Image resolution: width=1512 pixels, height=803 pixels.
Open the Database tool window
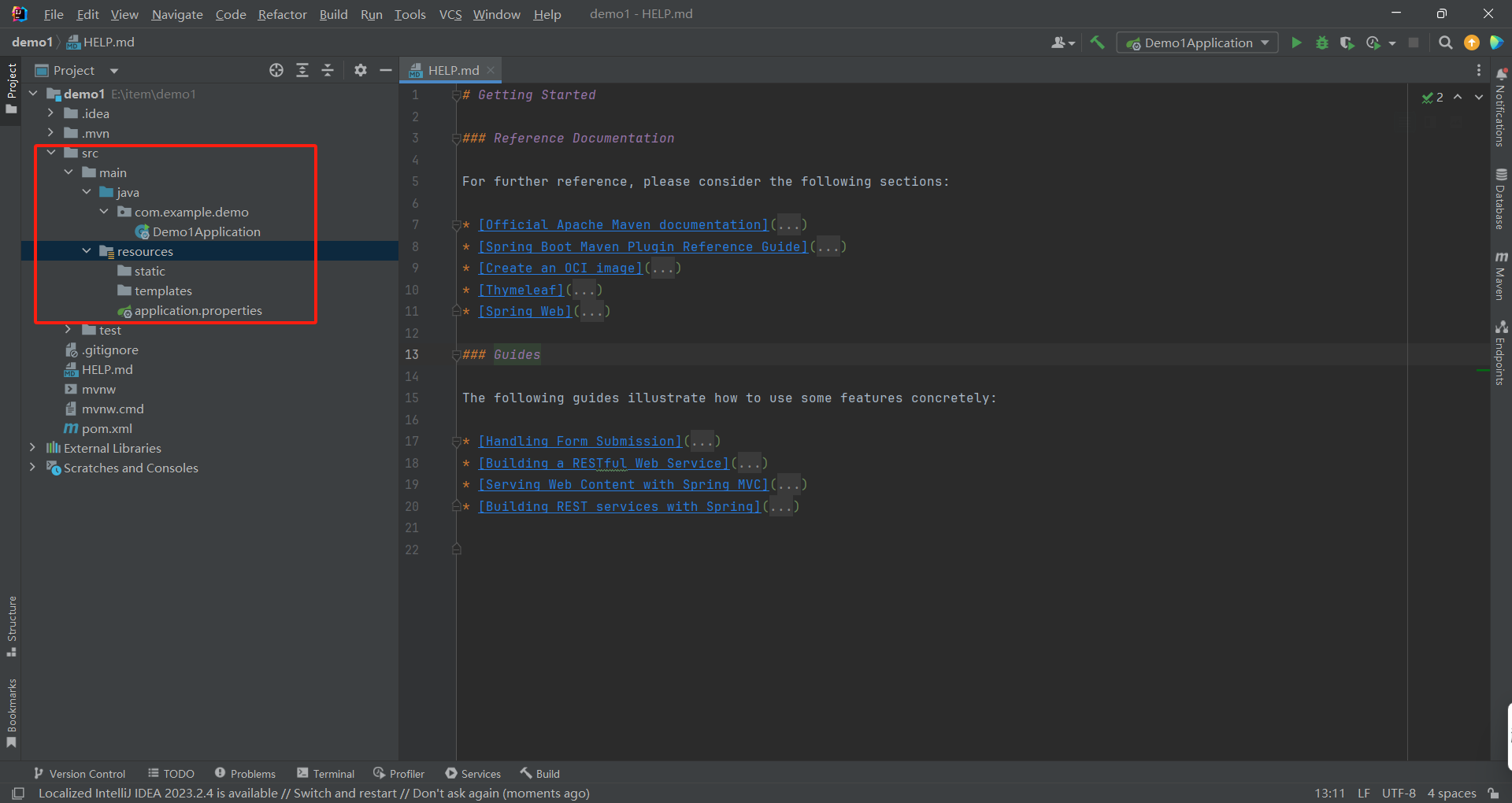coord(1501,198)
